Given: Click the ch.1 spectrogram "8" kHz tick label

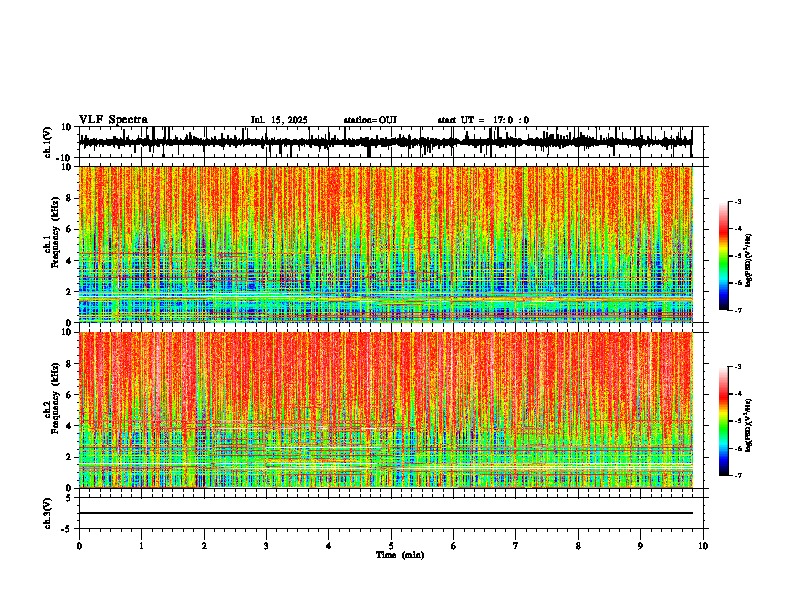Looking at the screenshot, I should [69, 198].
